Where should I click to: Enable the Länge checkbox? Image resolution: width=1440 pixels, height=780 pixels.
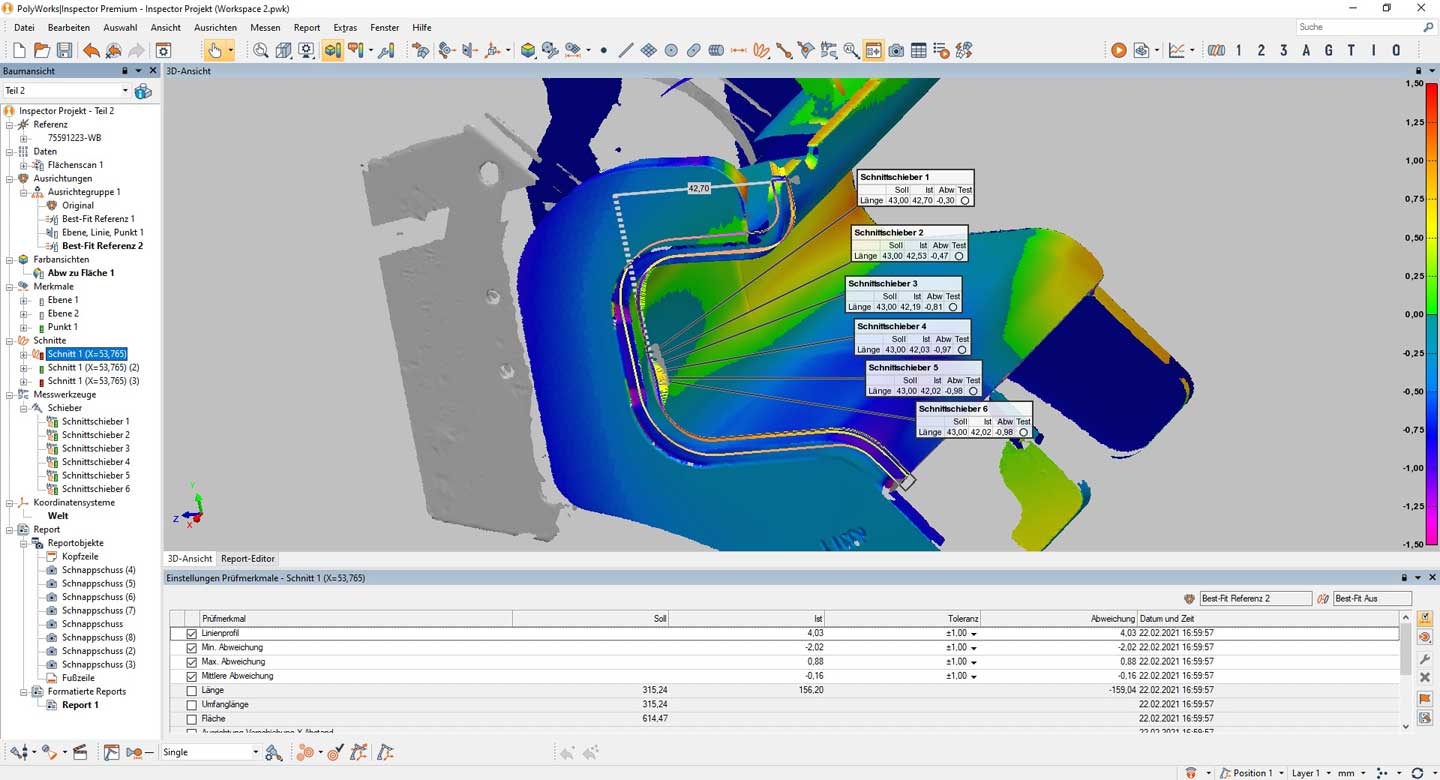coord(192,690)
